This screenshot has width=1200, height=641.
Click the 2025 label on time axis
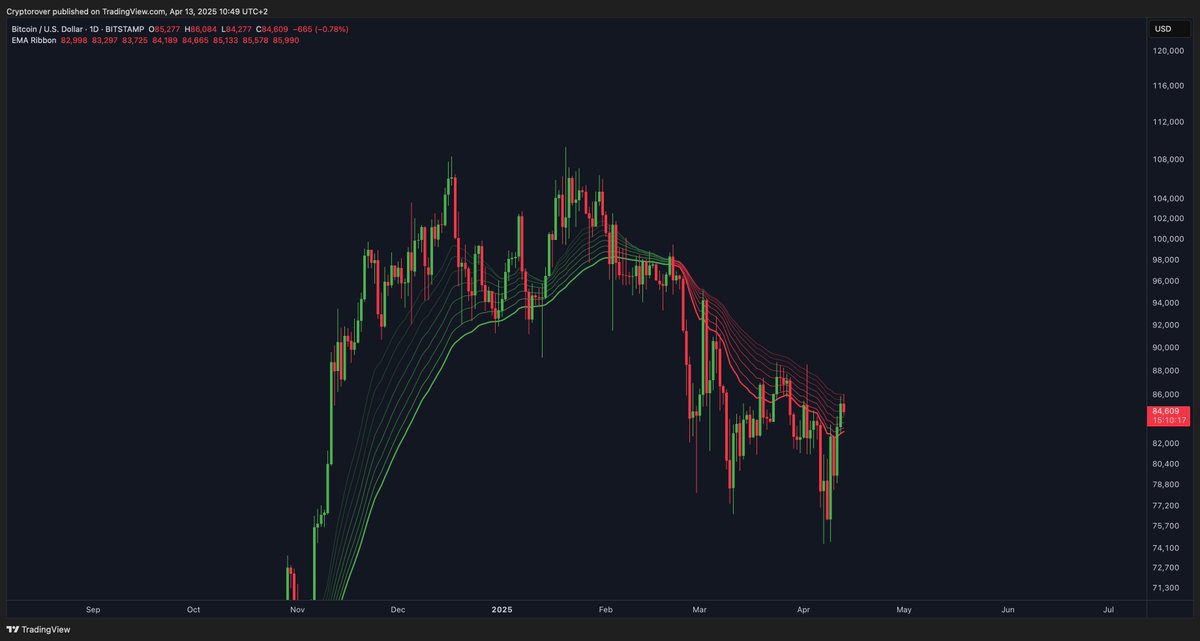[x=501, y=609]
